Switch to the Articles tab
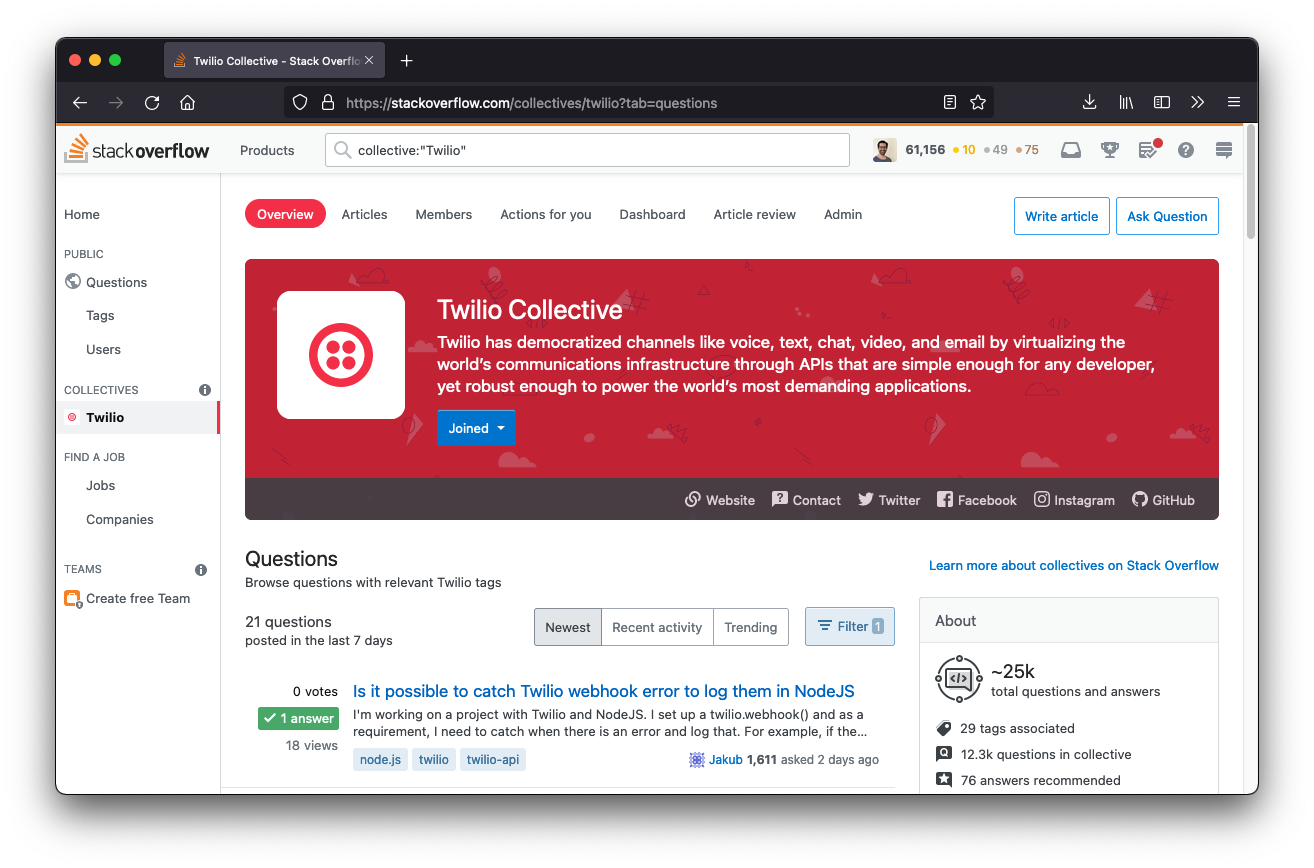Image resolution: width=1314 pixels, height=868 pixels. [364, 214]
